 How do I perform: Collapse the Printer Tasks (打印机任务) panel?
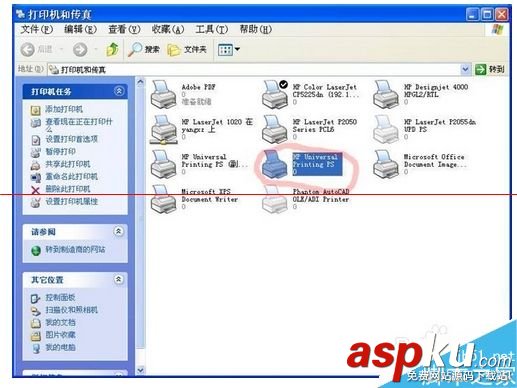coord(119,91)
